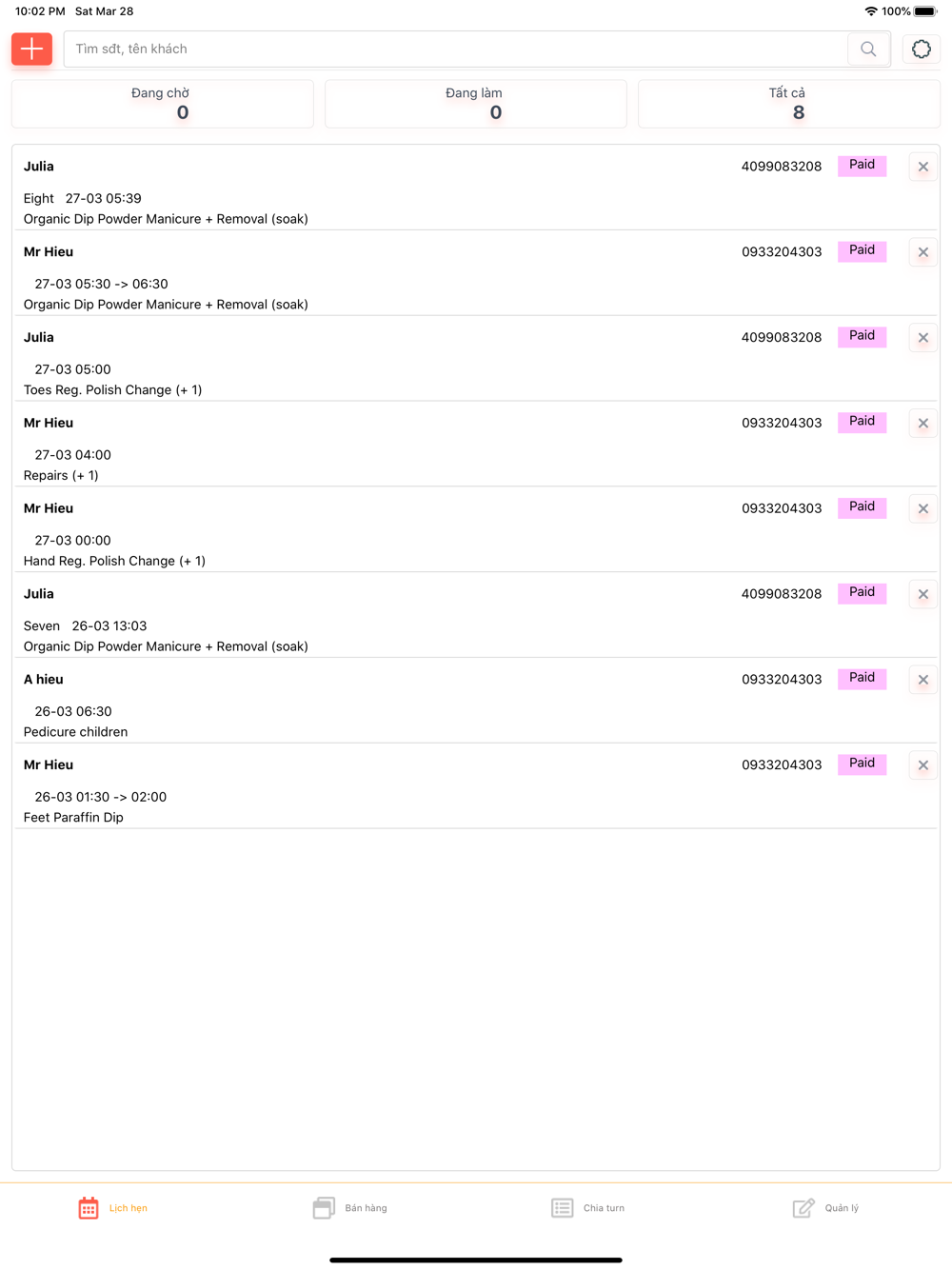
Task: Tap the refresh icon beside search bar
Action: (x=921, y=50)
